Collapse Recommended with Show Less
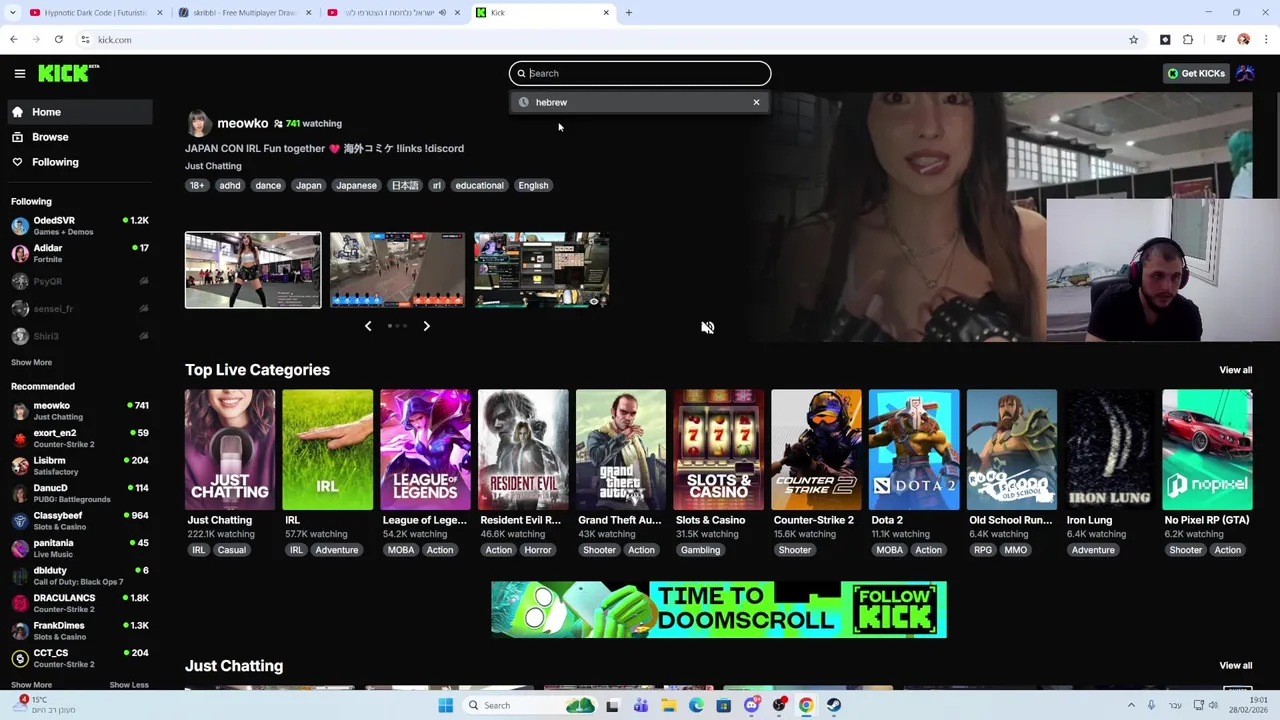The image size is (1280, 720). [x=129, y=685]
